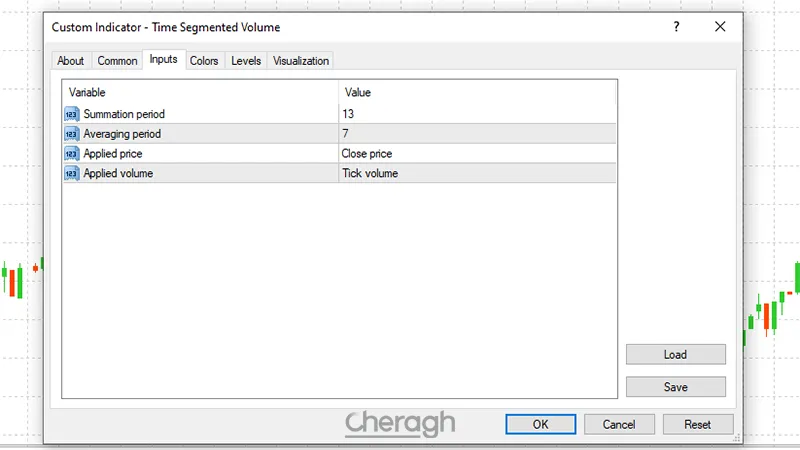Click the Applied volume variable icon

click(x=71, y=174)
